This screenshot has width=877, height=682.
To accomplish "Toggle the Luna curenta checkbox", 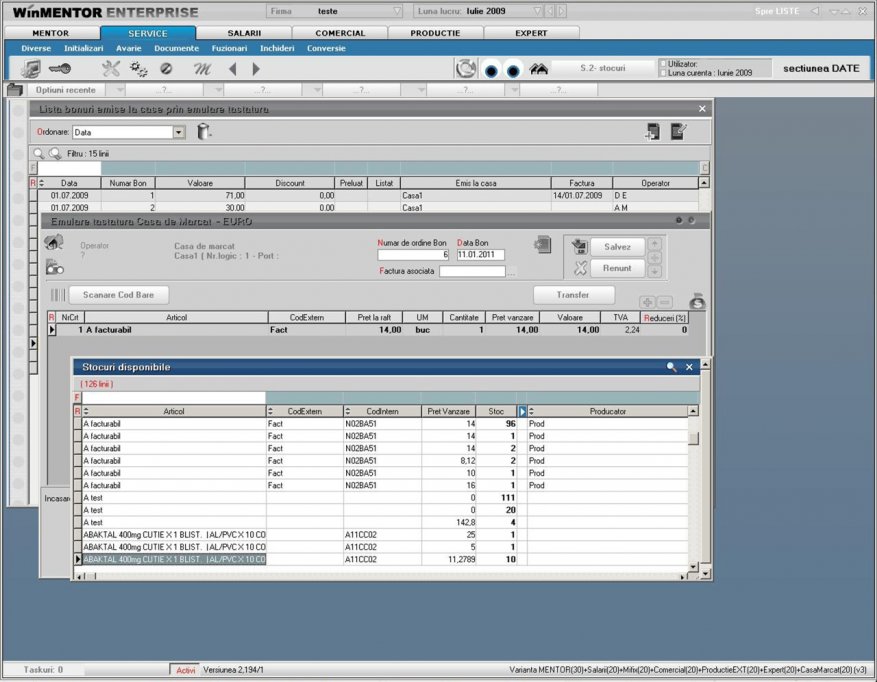I will pyautogui.click(x=663, y=73).
